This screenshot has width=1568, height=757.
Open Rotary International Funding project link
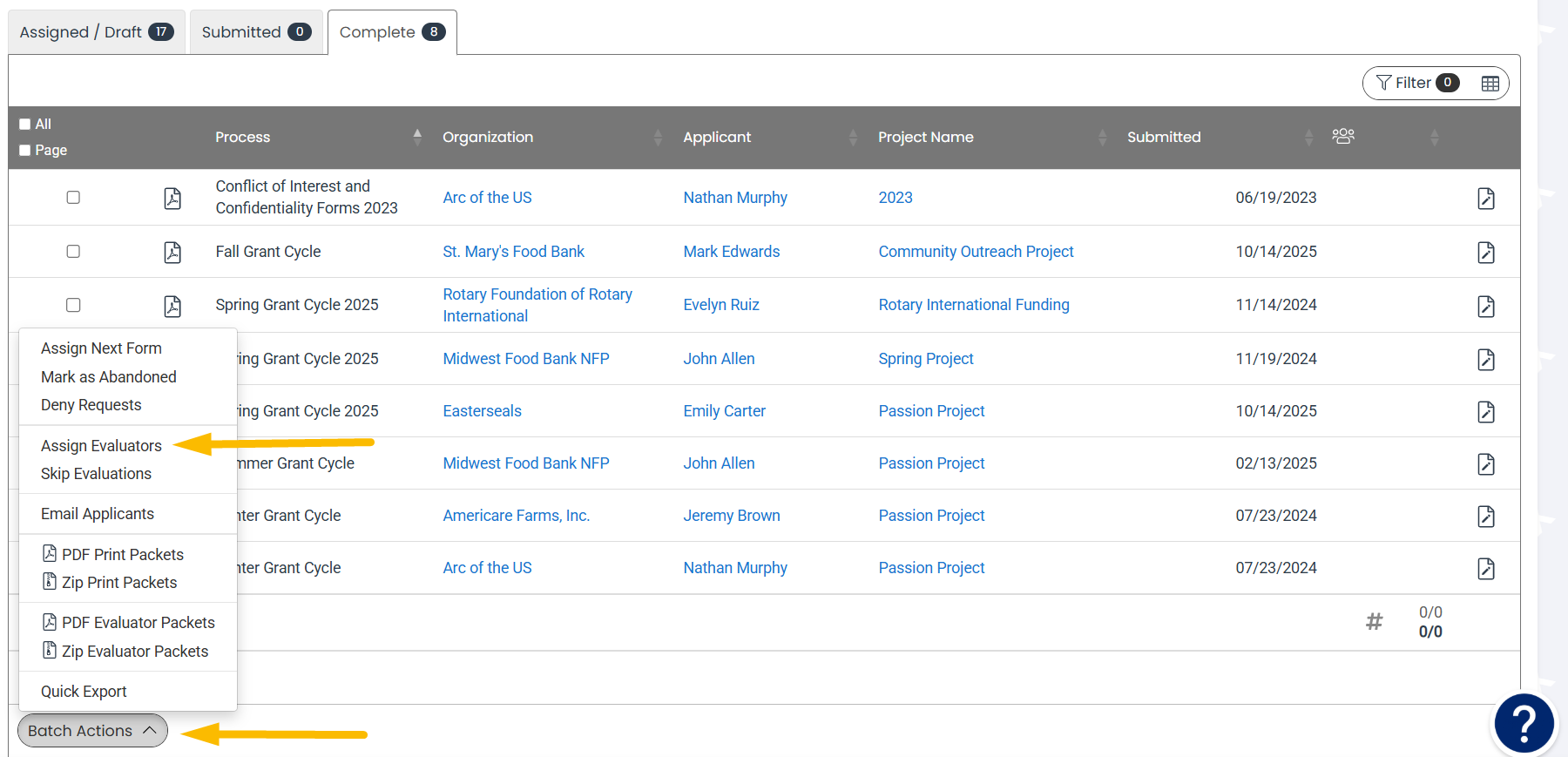coord(974,305)
